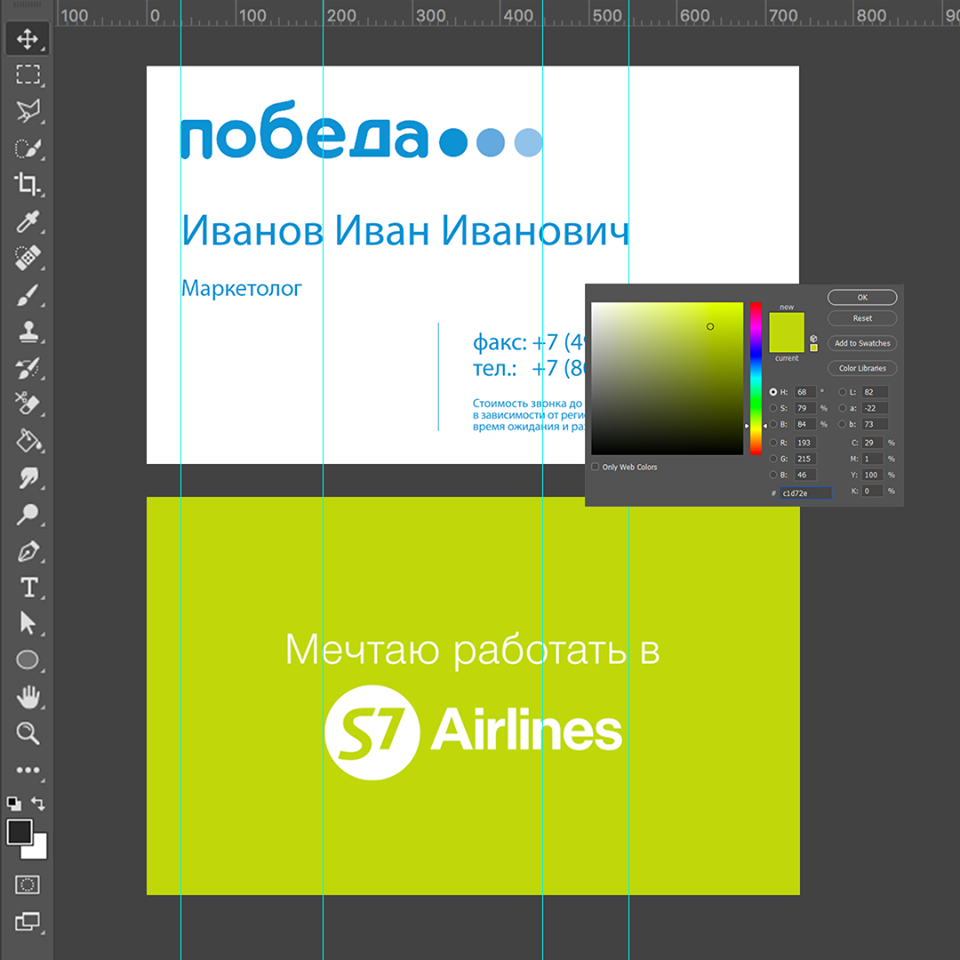Open the Edit Toolbar three-dots menu
The width and height of the screenshot is (960, 960).
[x=27, y=770]
